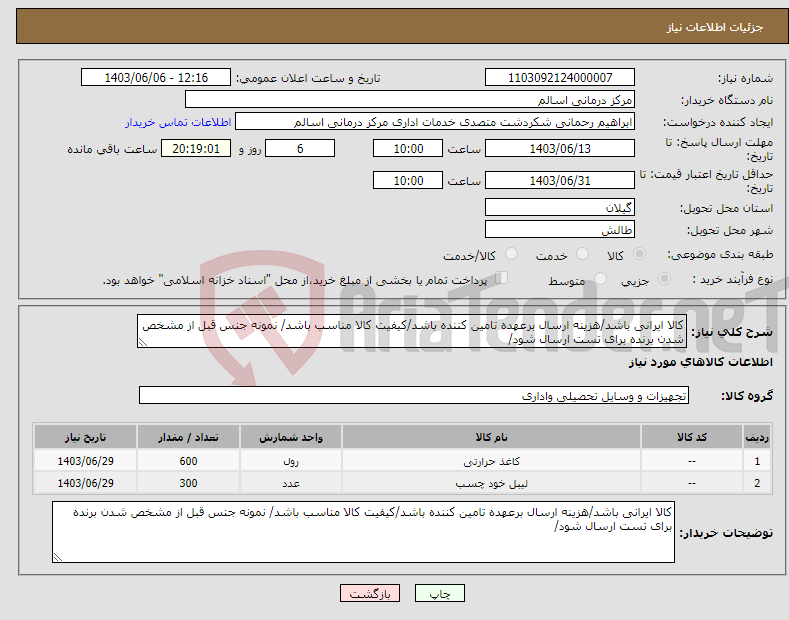Click the price validity date 1403/06/31 field
Image resolution: width=789 pixels, height=620 pixels.
560,180
